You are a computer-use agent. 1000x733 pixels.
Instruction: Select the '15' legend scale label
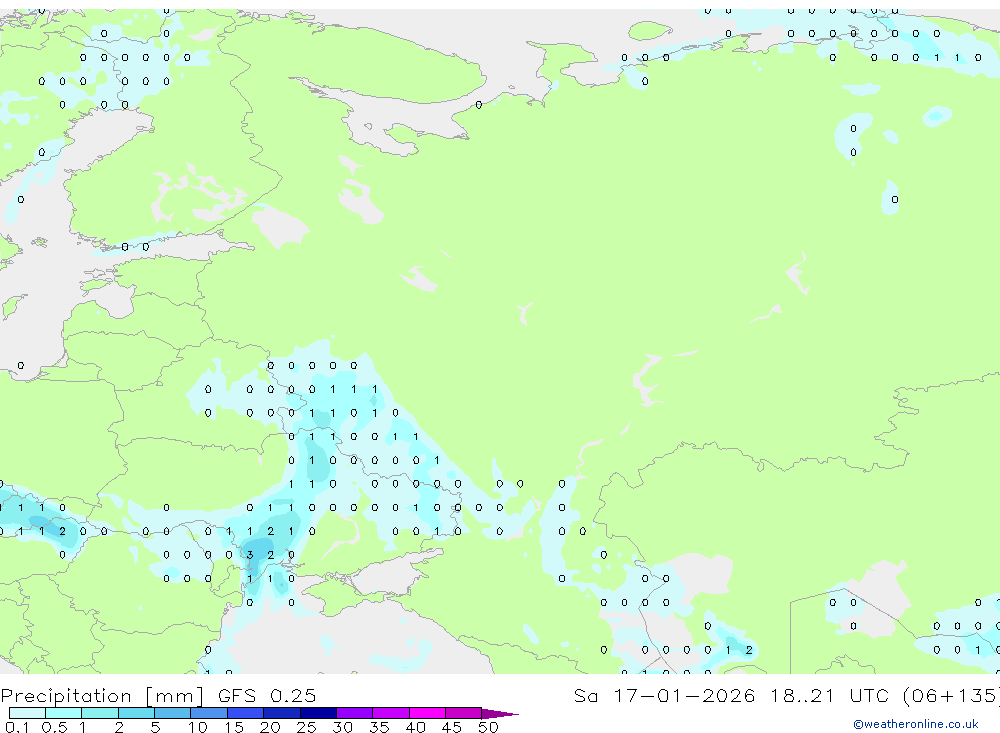click(x=234, y=727)
